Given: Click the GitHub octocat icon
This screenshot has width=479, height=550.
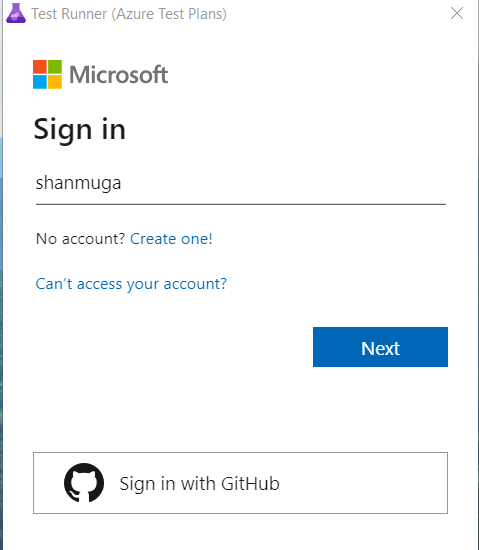Looking at the screenshot, I should 84,483.
